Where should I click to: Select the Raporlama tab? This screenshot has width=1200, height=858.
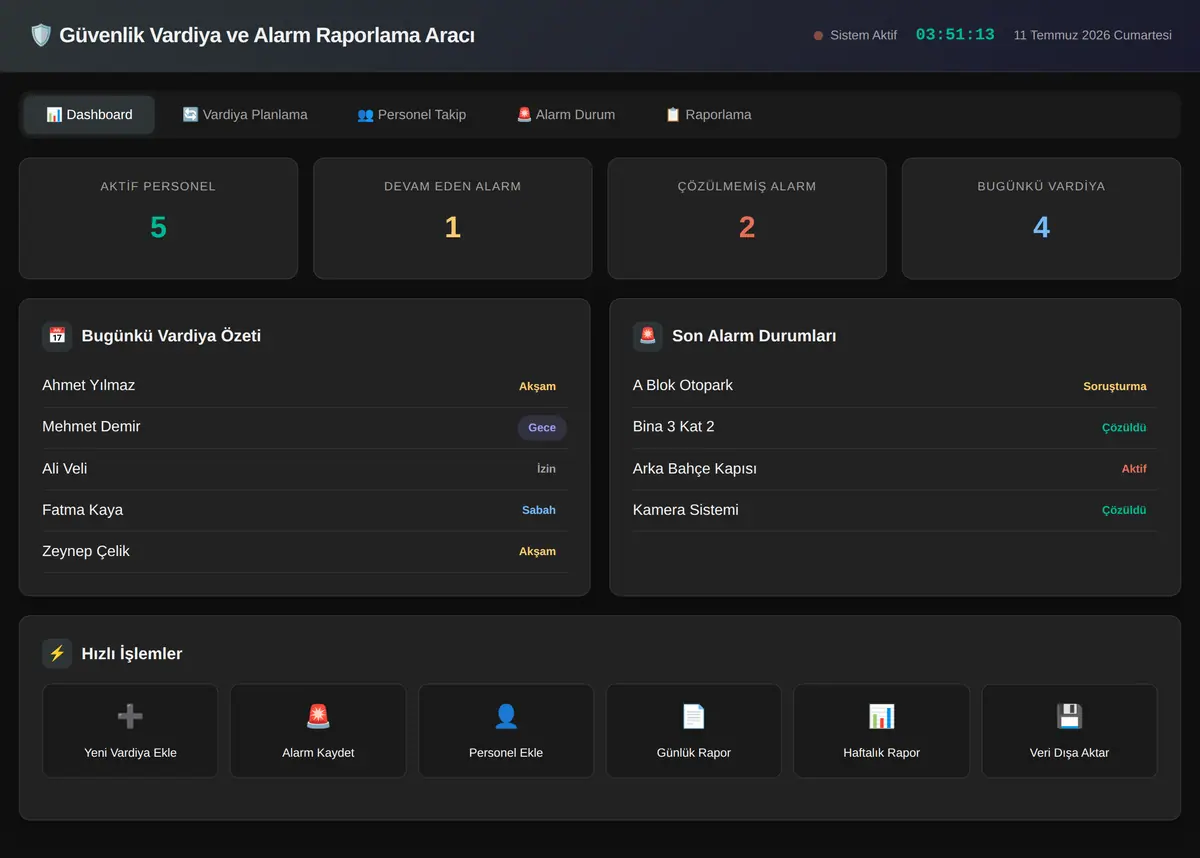pyautogui.click(x=708, y=115)
